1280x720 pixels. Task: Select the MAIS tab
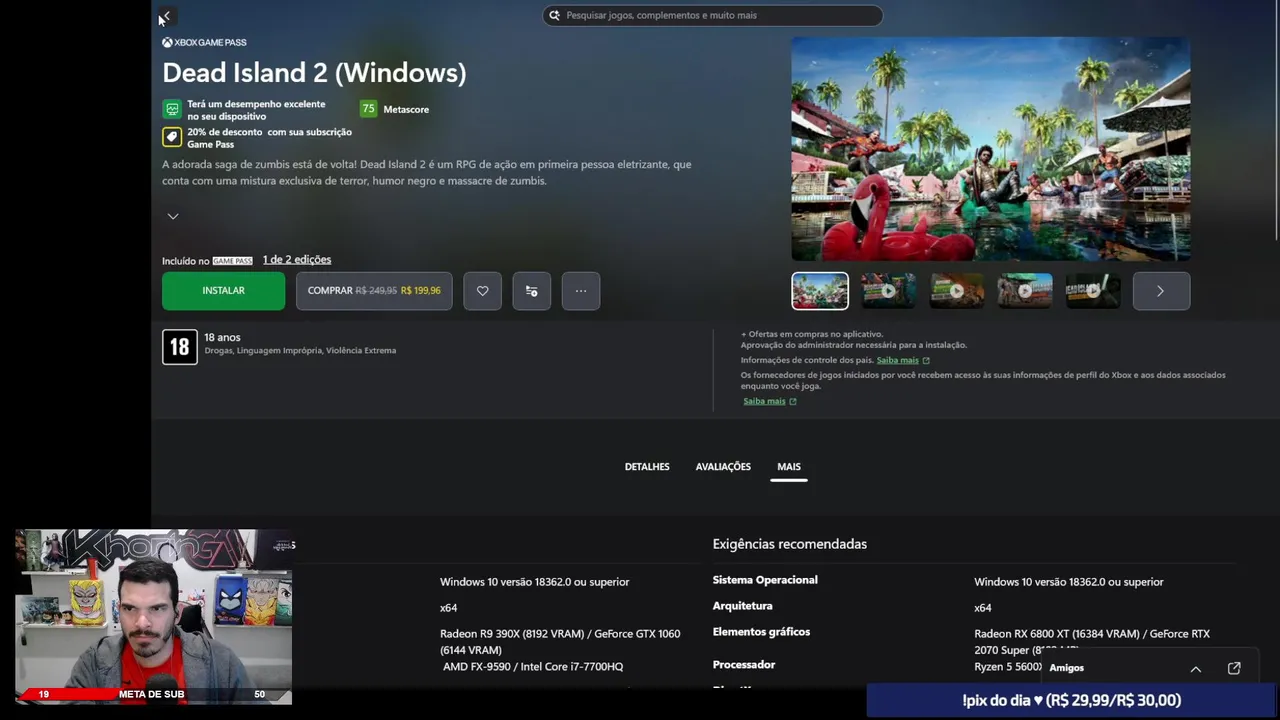tap(789, 467)
